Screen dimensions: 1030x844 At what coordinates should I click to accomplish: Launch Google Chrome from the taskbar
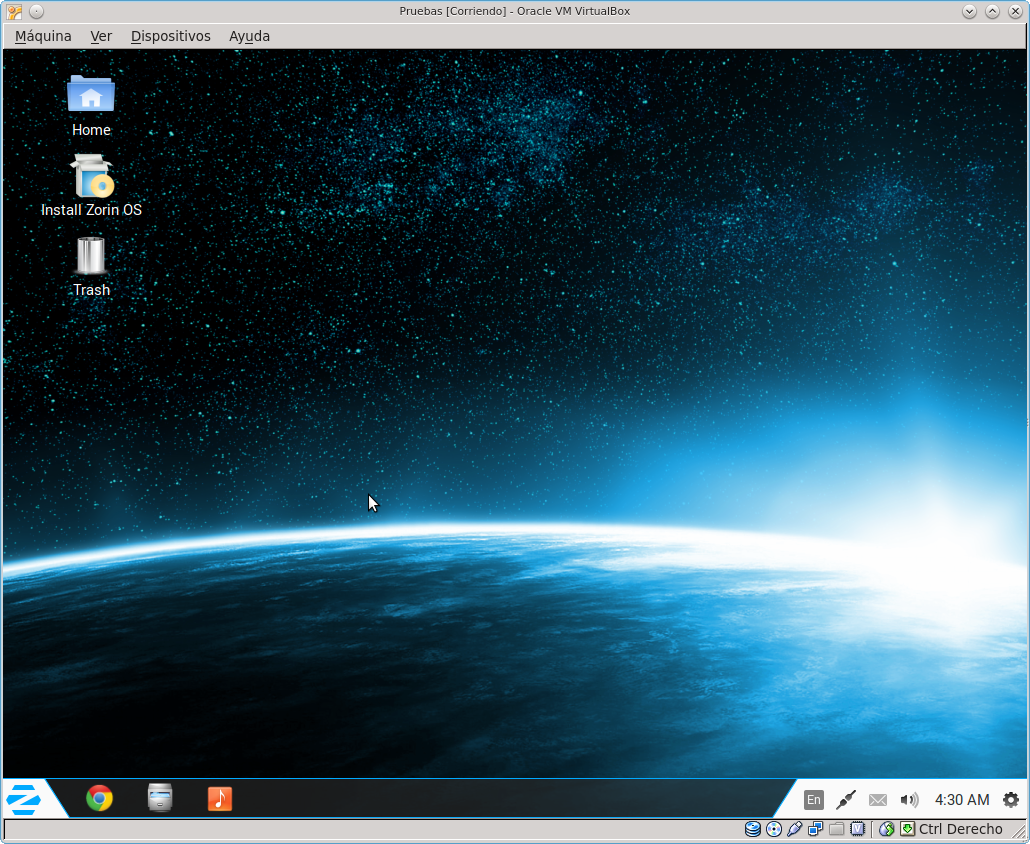pyautogui.click(x=99, y=798)
